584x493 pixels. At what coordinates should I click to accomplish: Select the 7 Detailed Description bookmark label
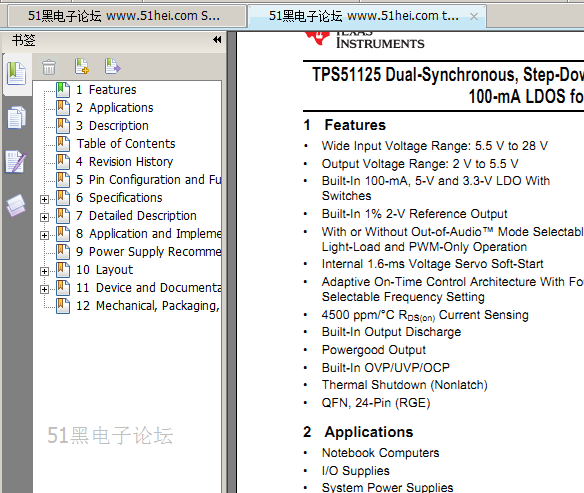coord(136,216)
